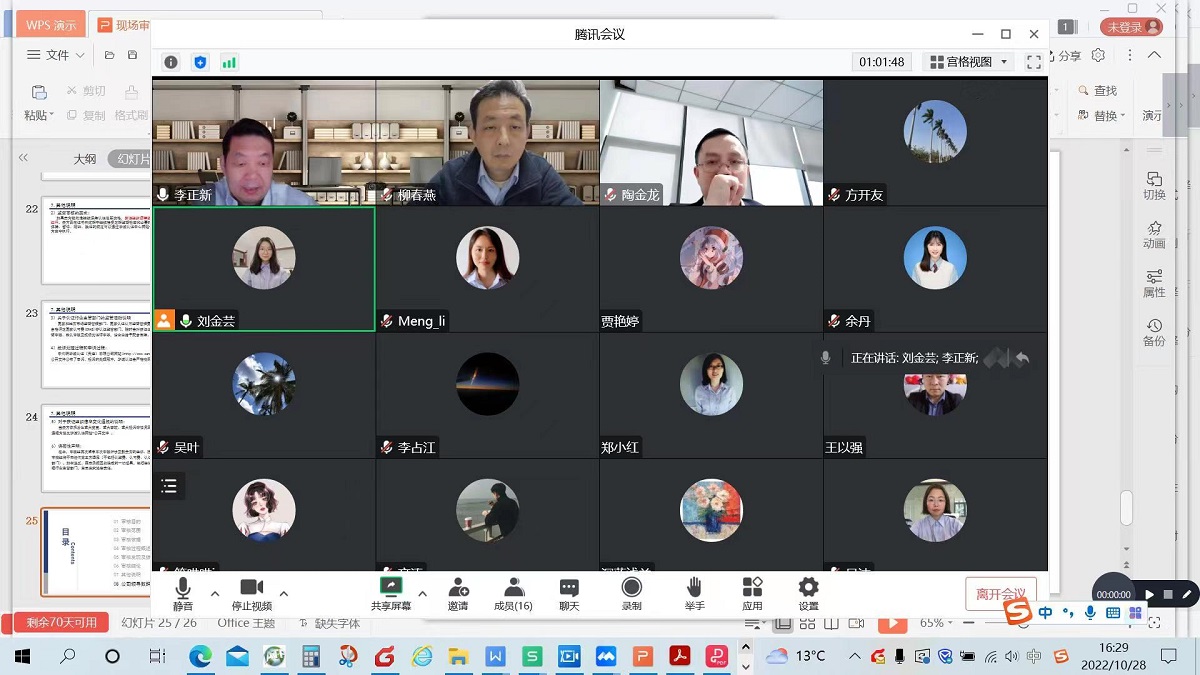The height and width of the screenshot is (675, 1200).
Task: Collapse WPS ribbon with up chevron
Action: pos(1154,56)
